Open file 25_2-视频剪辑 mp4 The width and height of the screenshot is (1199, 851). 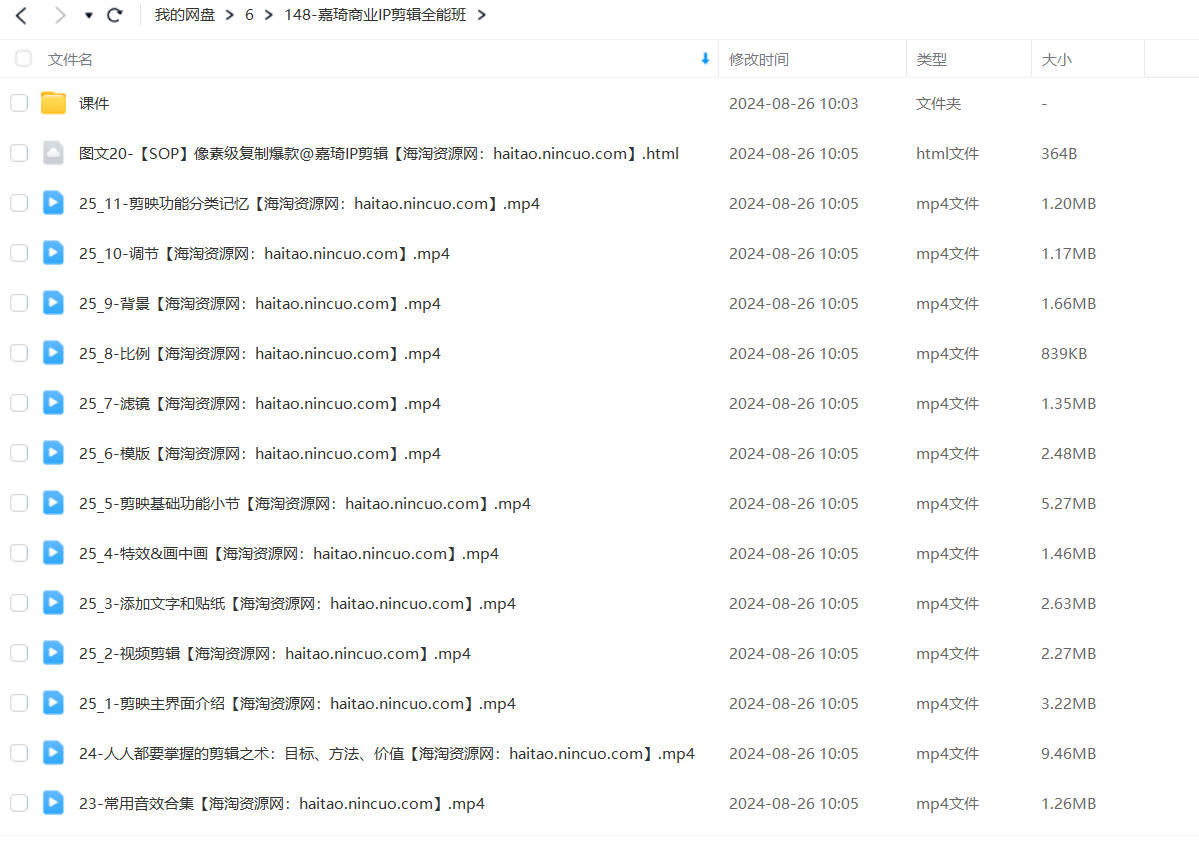275,653
